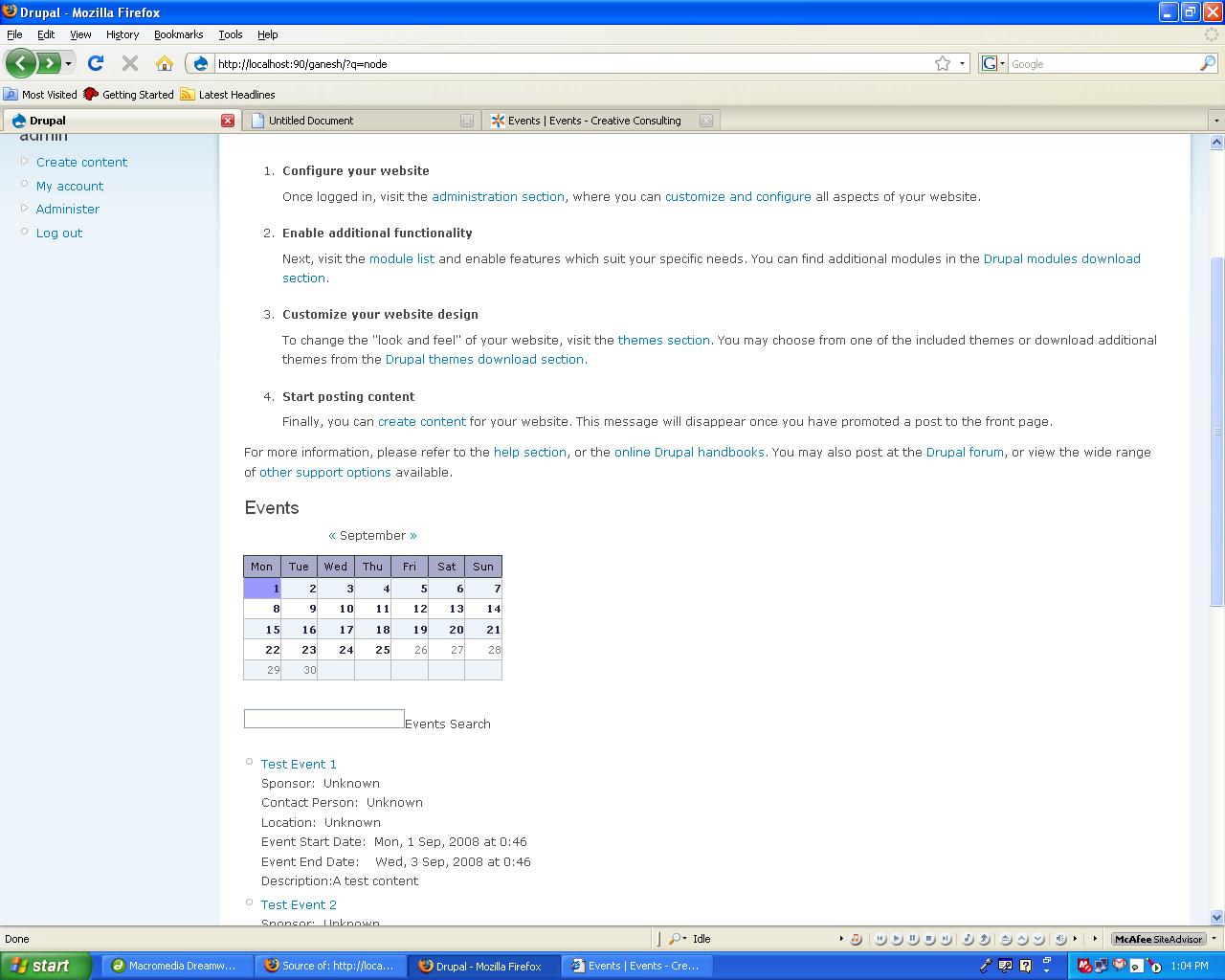Click the Forward navigation arrow
Viewport: 1225px width, 980px height.
(48, 63)
